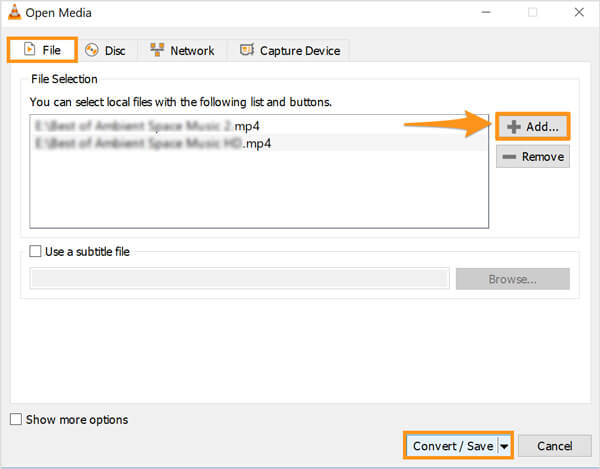This screenshot has width=600, height=469.
Task: Enable the Use a subtitle file checkbox
Action: tap(35, 251)
